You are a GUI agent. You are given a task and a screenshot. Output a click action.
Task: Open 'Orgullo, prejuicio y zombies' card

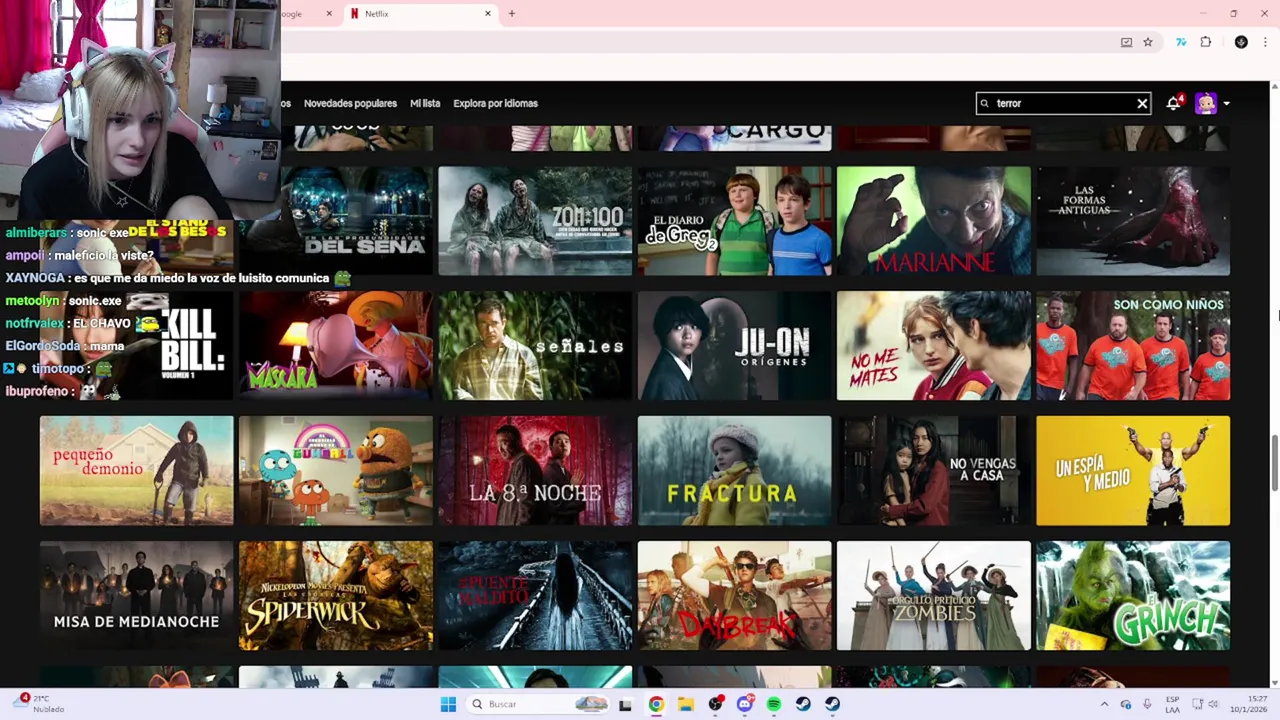(x=933, y=596)
